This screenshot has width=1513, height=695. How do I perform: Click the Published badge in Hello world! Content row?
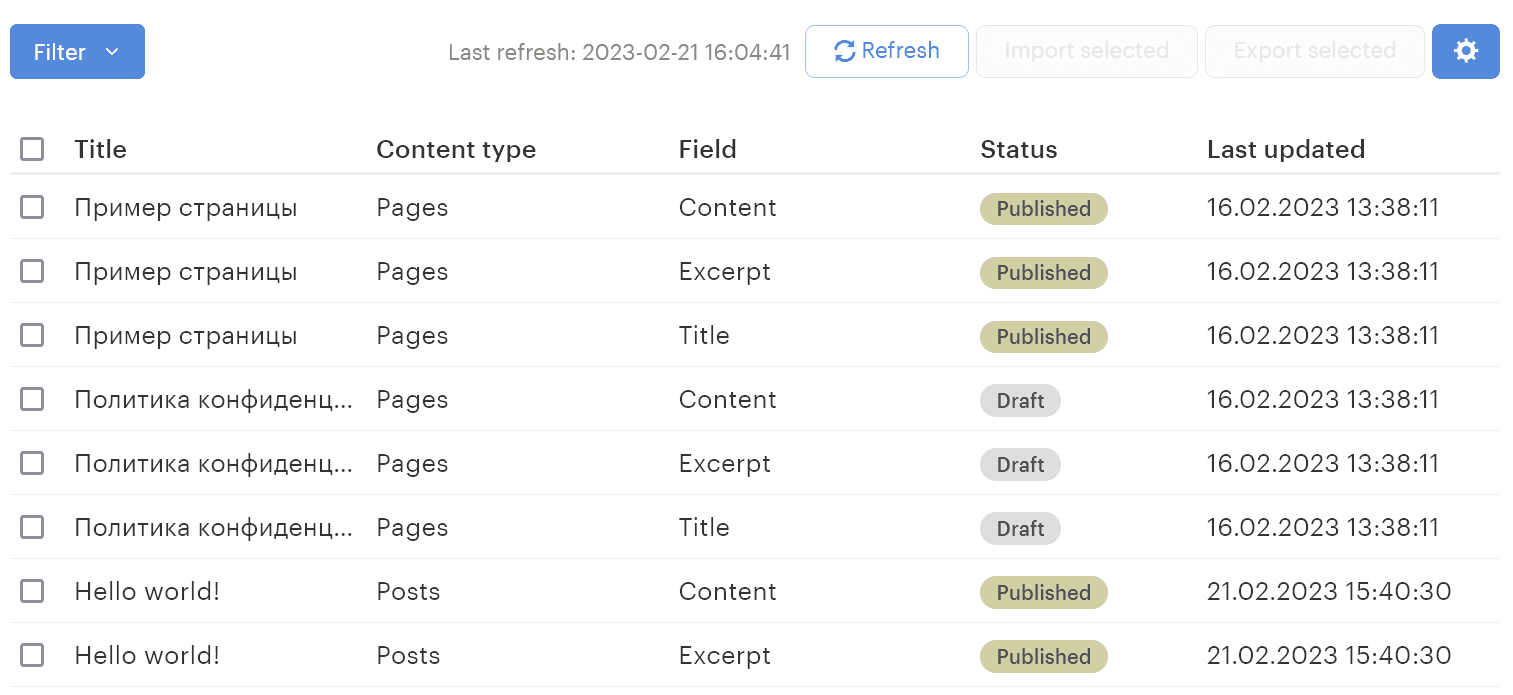1043,592
